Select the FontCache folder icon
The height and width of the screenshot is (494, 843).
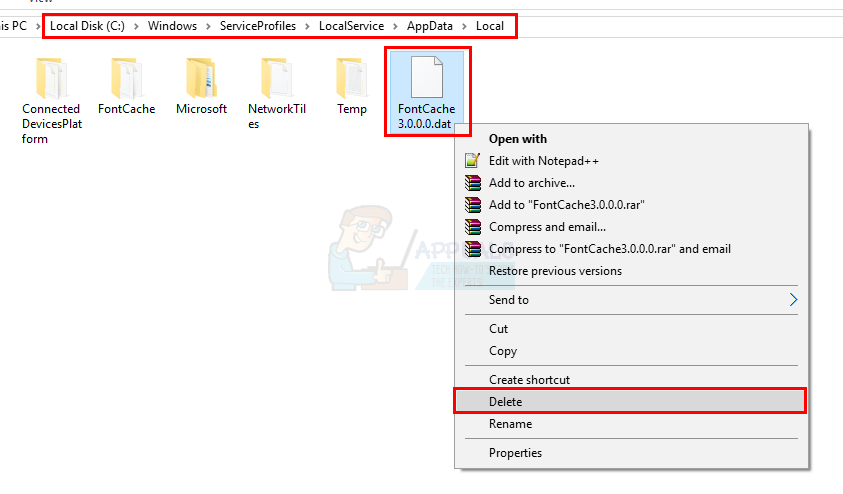tap(126, 78)
